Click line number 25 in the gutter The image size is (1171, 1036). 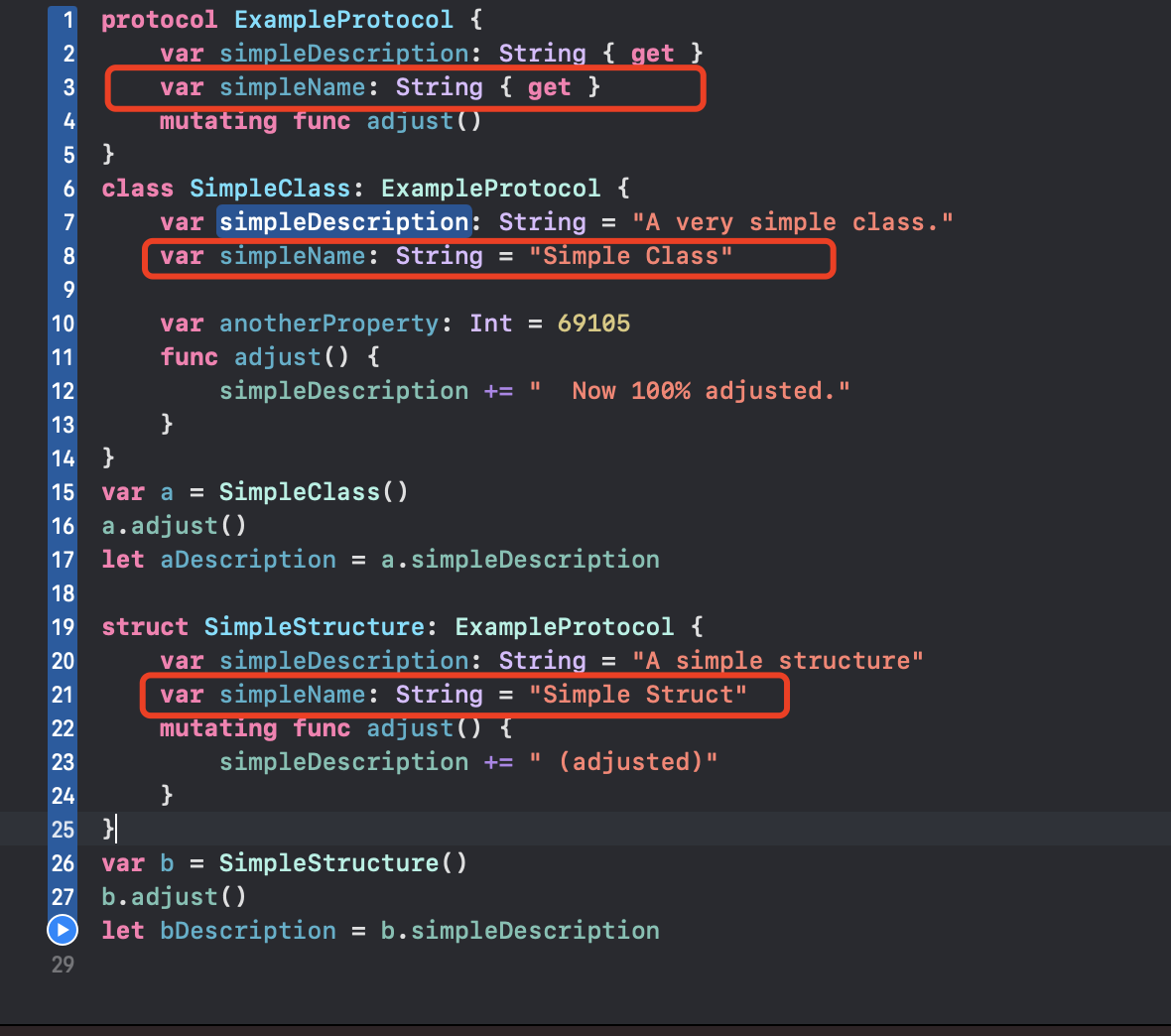(x=63, y=830)
